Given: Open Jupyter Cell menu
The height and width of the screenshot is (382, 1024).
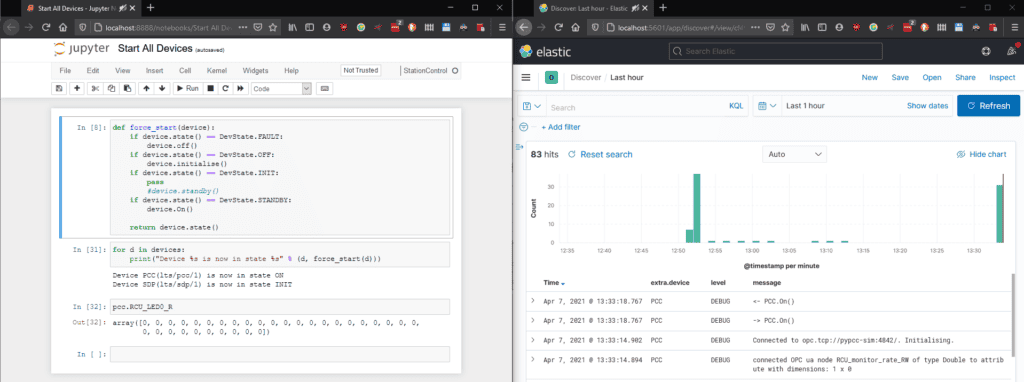Looking at the screenshot, I should point(185,71).
